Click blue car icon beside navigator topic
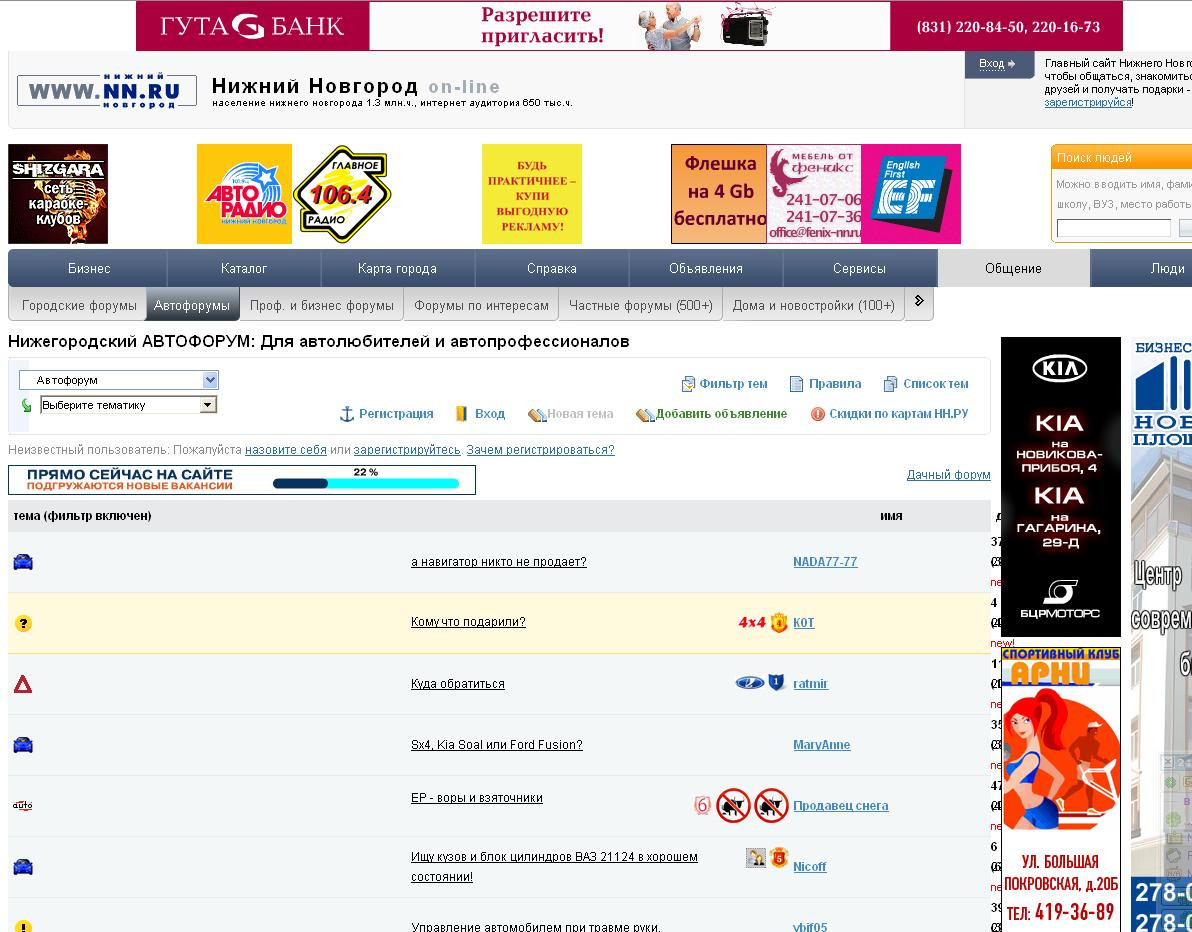The height and width of the screenshot is (932, 1192). [x=23, y=562]
